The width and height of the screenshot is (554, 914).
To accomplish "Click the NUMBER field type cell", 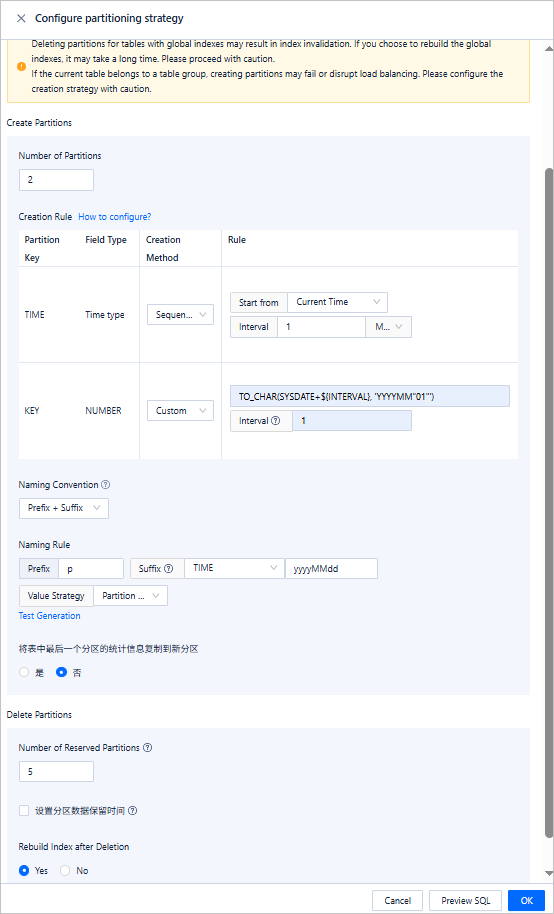I will (x=103, y=410).
